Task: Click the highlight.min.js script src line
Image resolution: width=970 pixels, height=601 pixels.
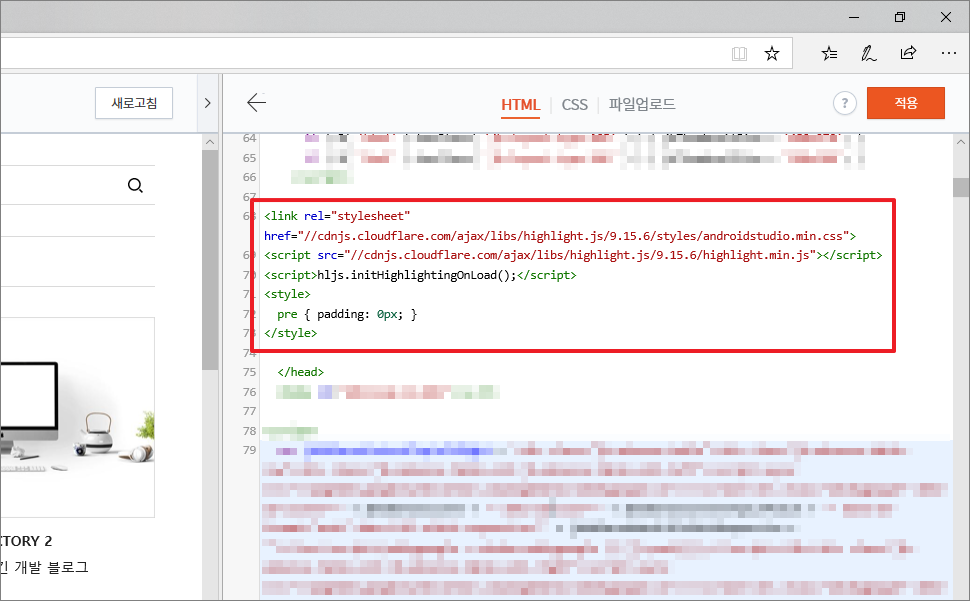Action: [573, 255]
